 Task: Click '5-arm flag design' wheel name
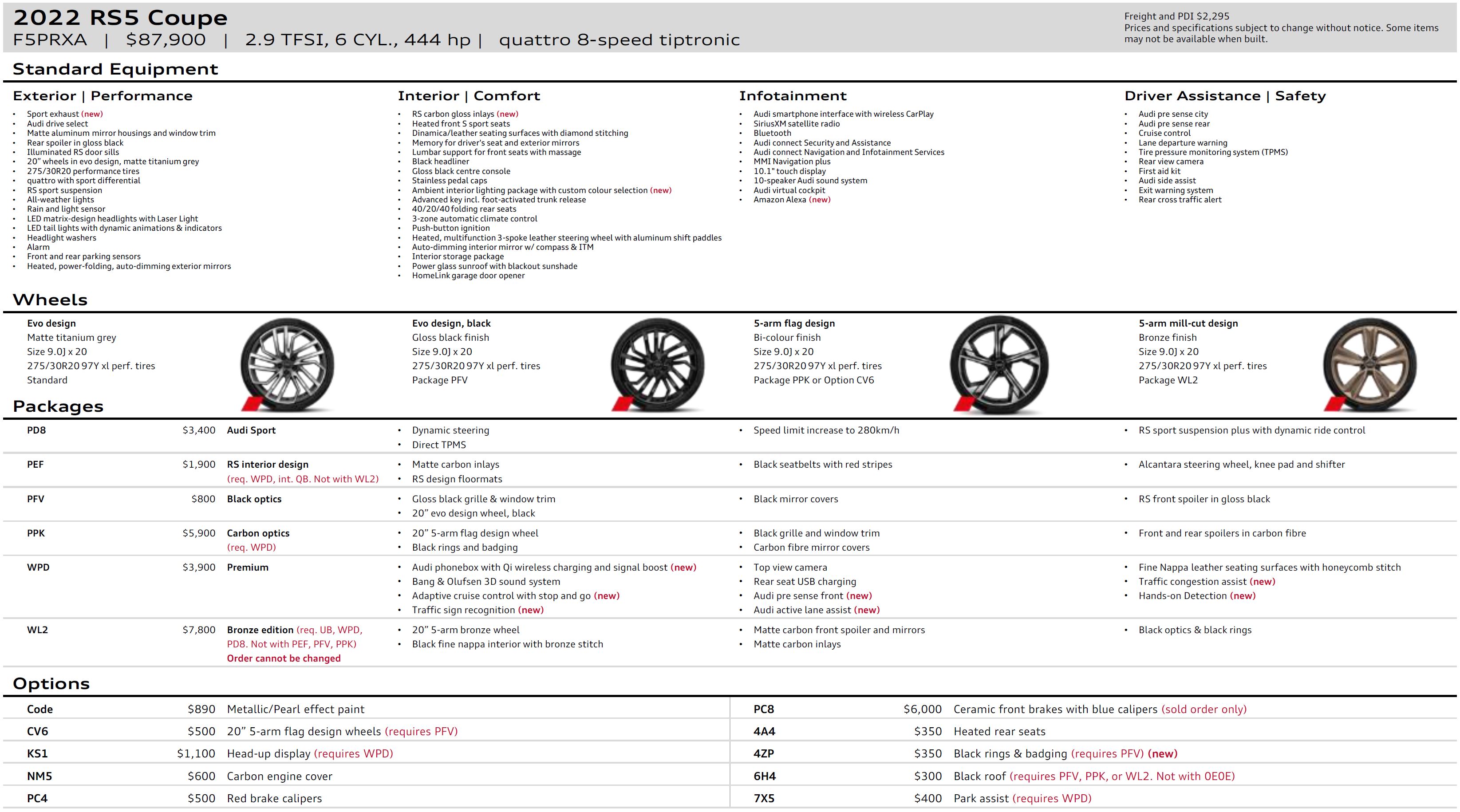coord(793,323)
